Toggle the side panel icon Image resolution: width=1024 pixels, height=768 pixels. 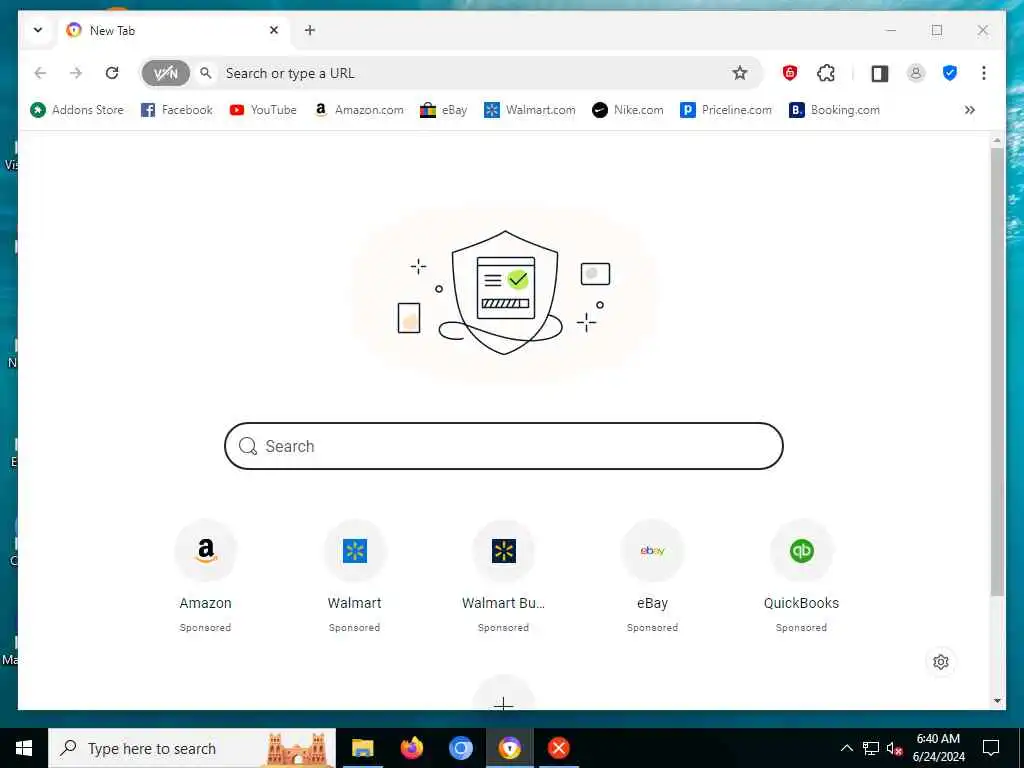[x=880, y=73]
